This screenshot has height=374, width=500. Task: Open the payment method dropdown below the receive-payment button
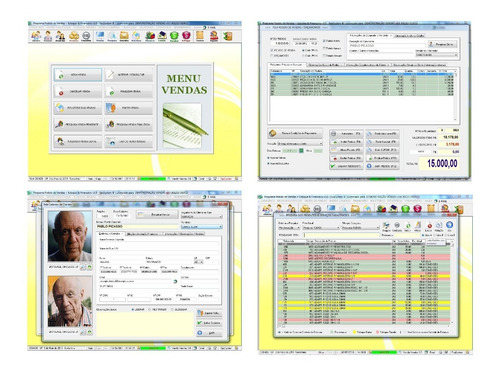(299, 144)
